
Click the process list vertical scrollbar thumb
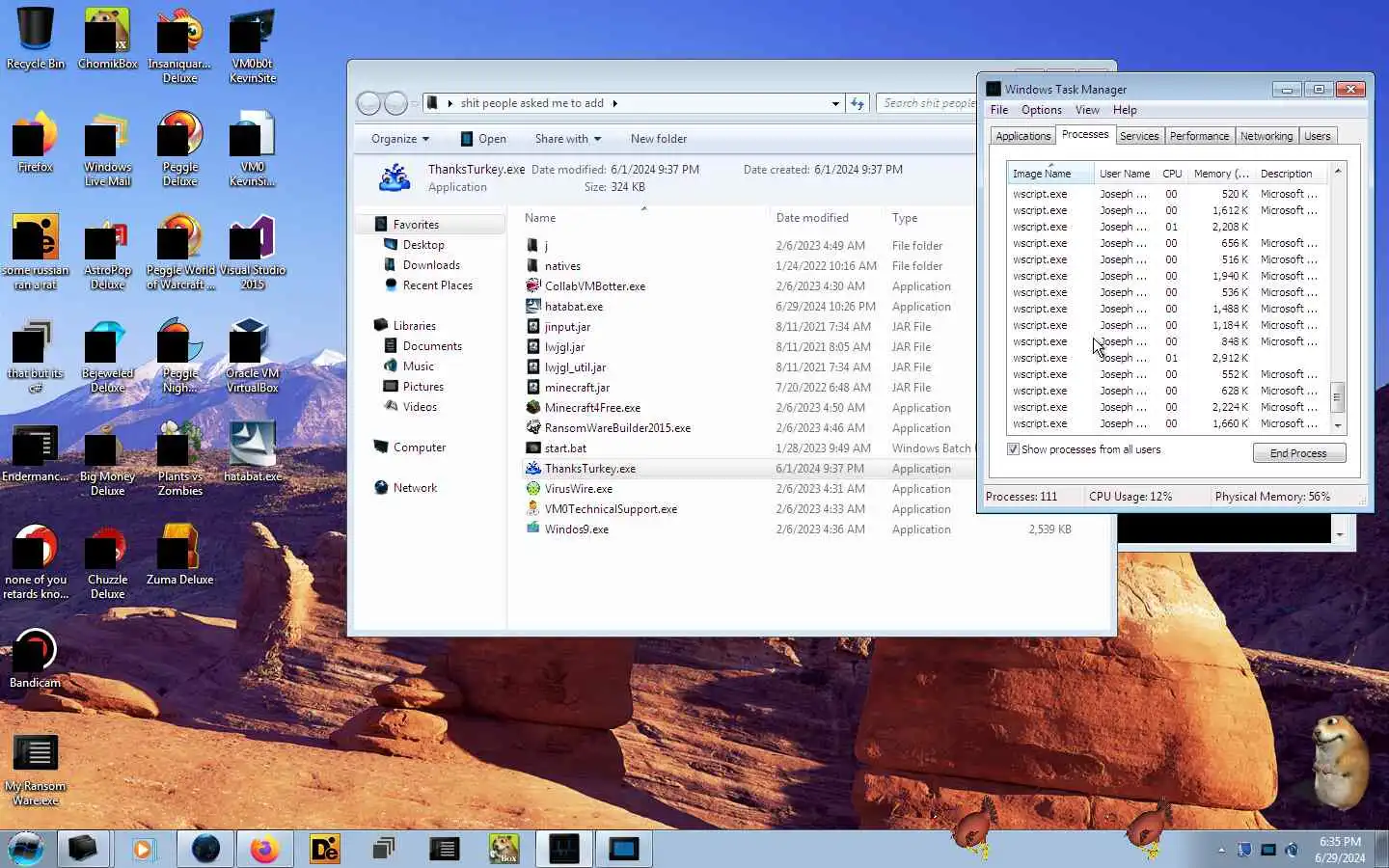click(x=1337, y=396)
